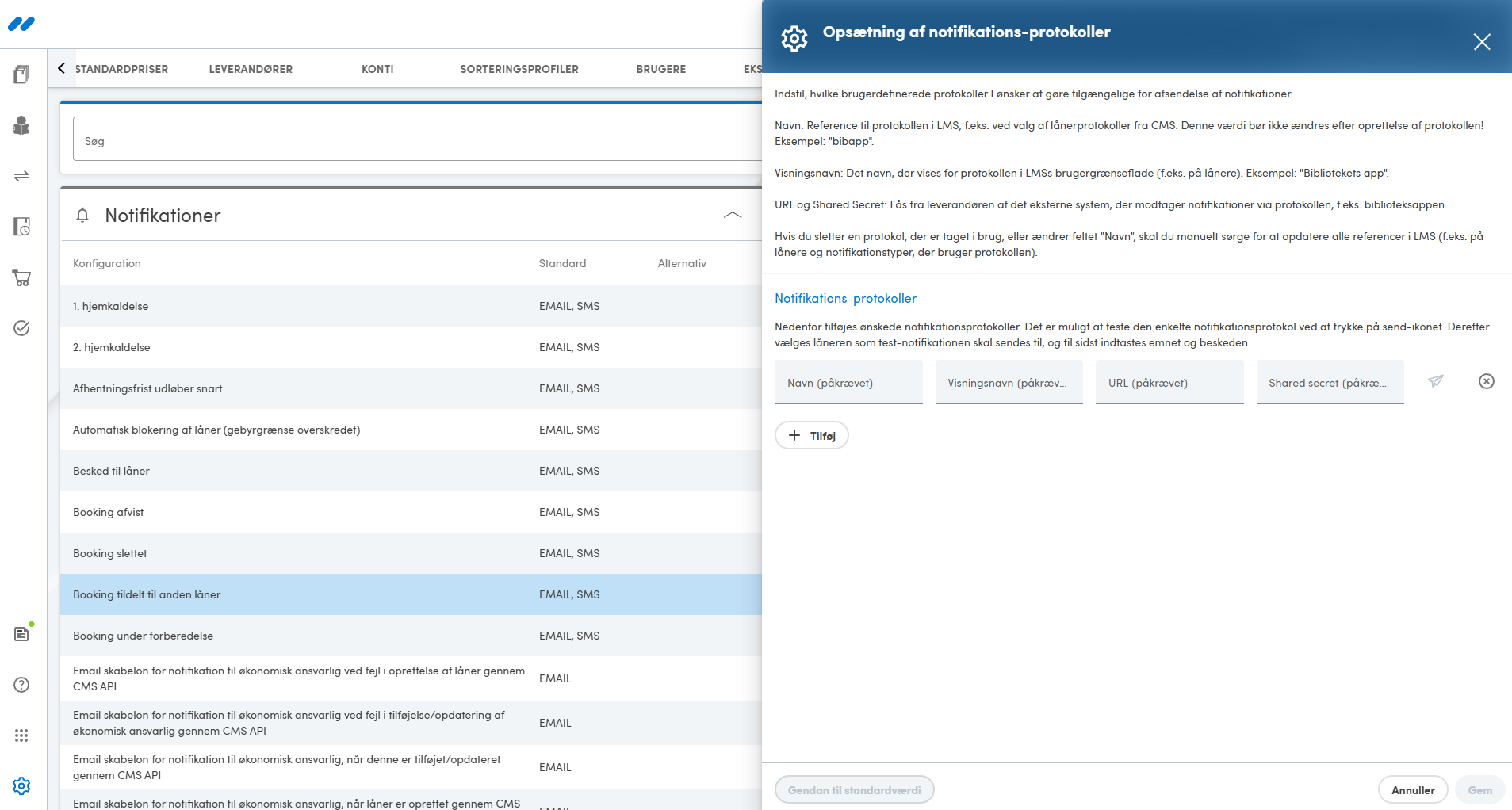Open the materials (documents) sidebar icon
1512x810 pixels.
coord(21,75)
